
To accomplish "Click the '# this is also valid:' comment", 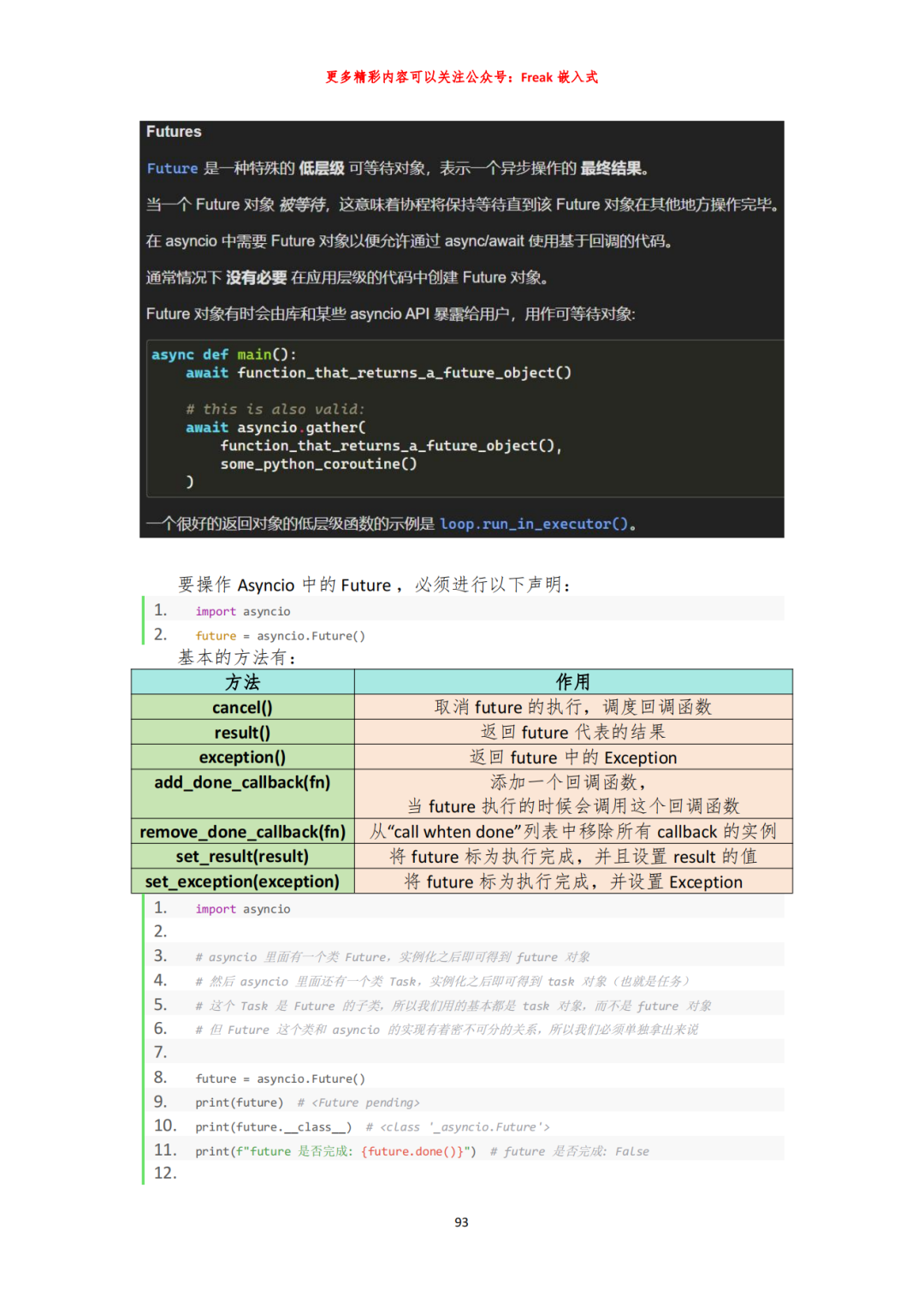I will pos(275,409).
